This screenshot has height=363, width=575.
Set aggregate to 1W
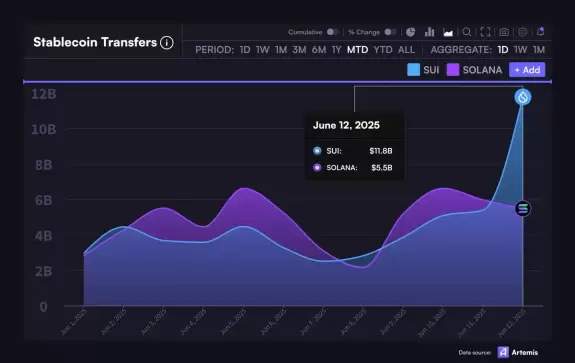(x=520, y=50)
